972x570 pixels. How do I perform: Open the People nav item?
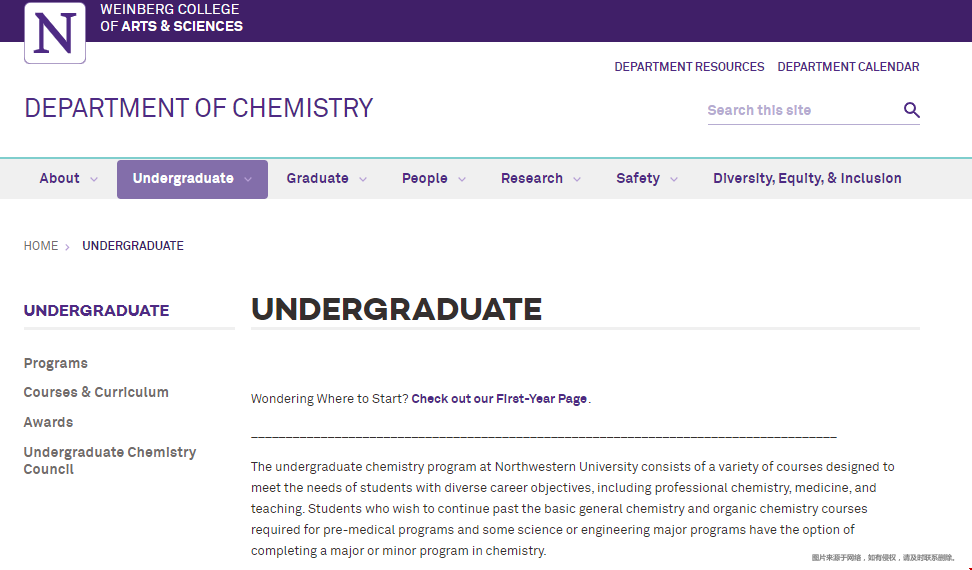coord(425,178)
